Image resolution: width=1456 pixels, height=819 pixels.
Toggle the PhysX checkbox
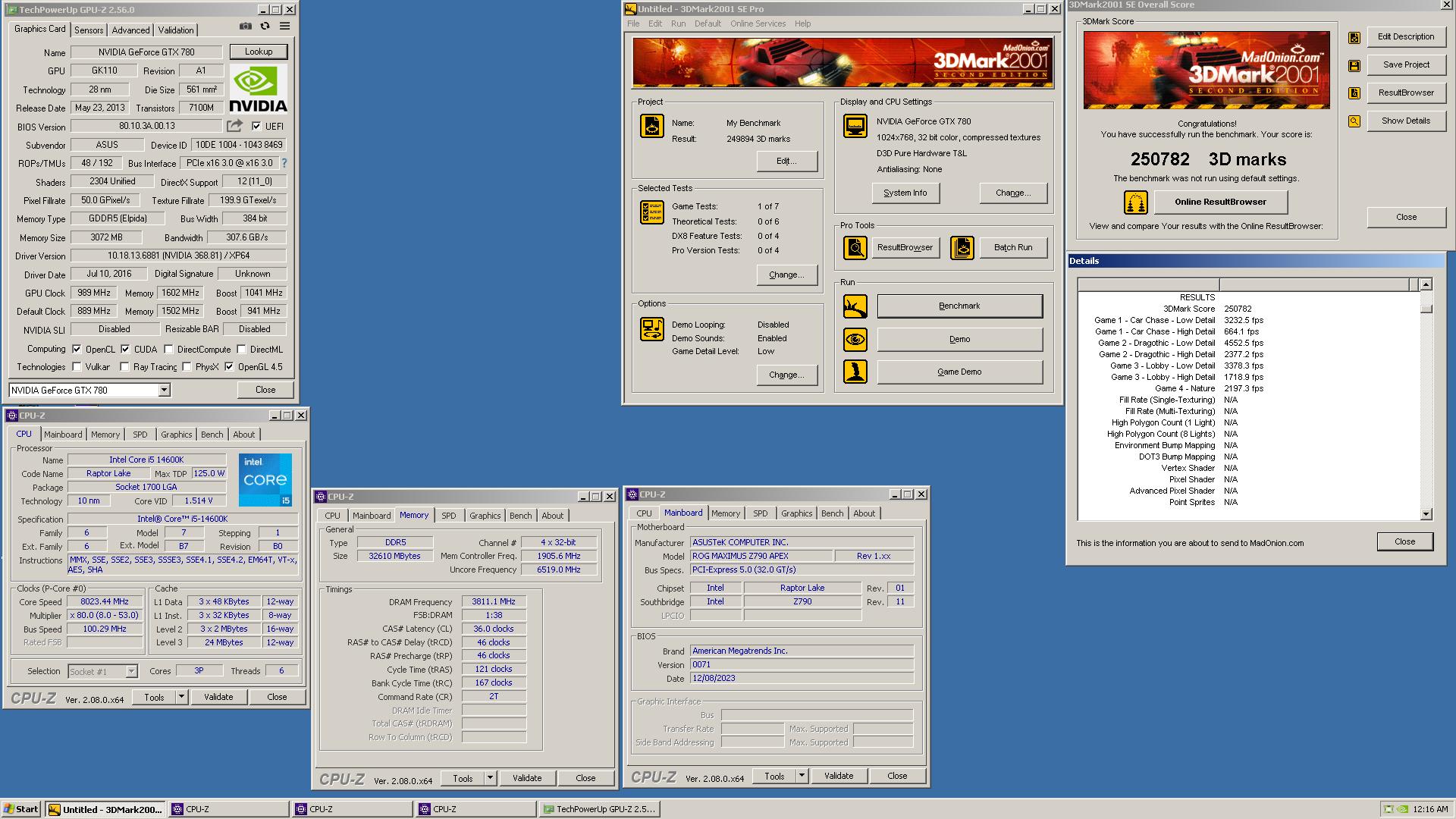[187, 367]
